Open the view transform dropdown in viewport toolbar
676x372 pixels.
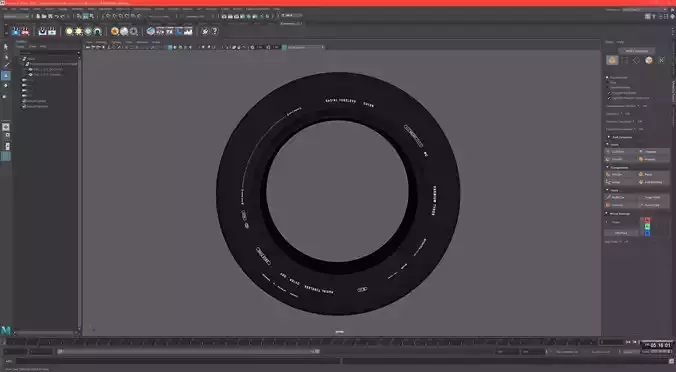(x=305, y=47)
